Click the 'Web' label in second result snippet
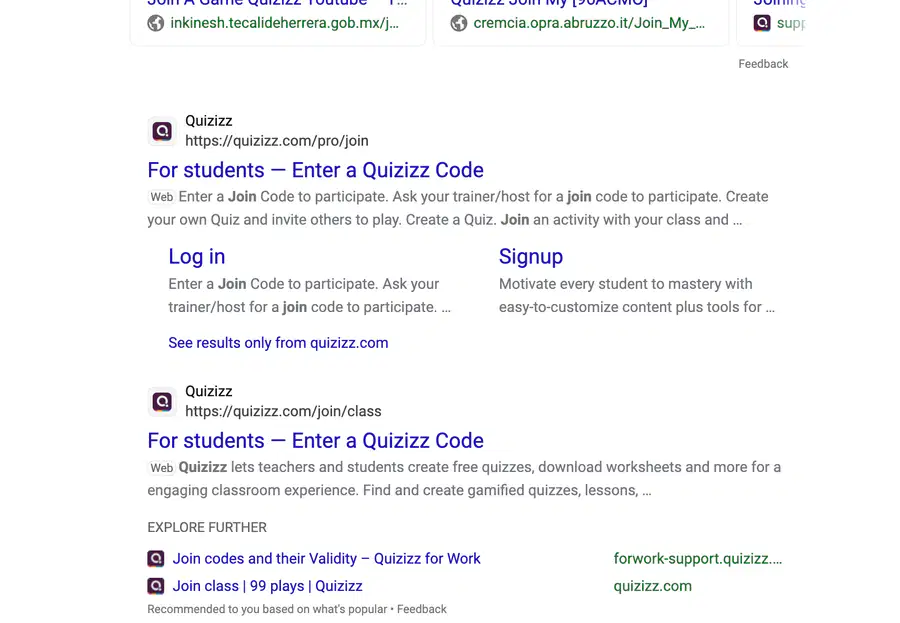Viewport: 900px width, 623px height. [161, 467]
